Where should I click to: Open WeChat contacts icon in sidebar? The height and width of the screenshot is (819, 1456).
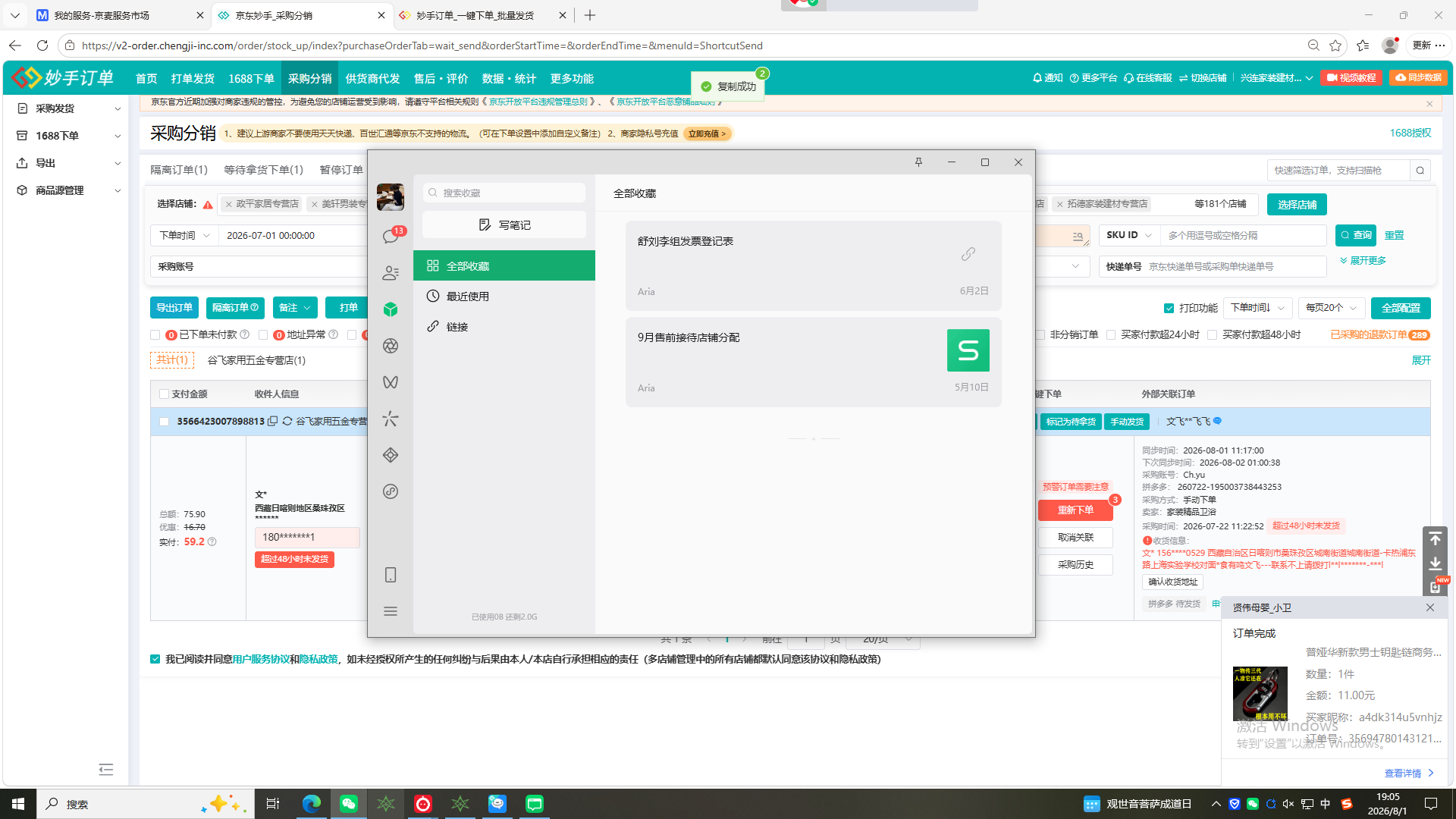pyautogui.click(x=391, y=273)
